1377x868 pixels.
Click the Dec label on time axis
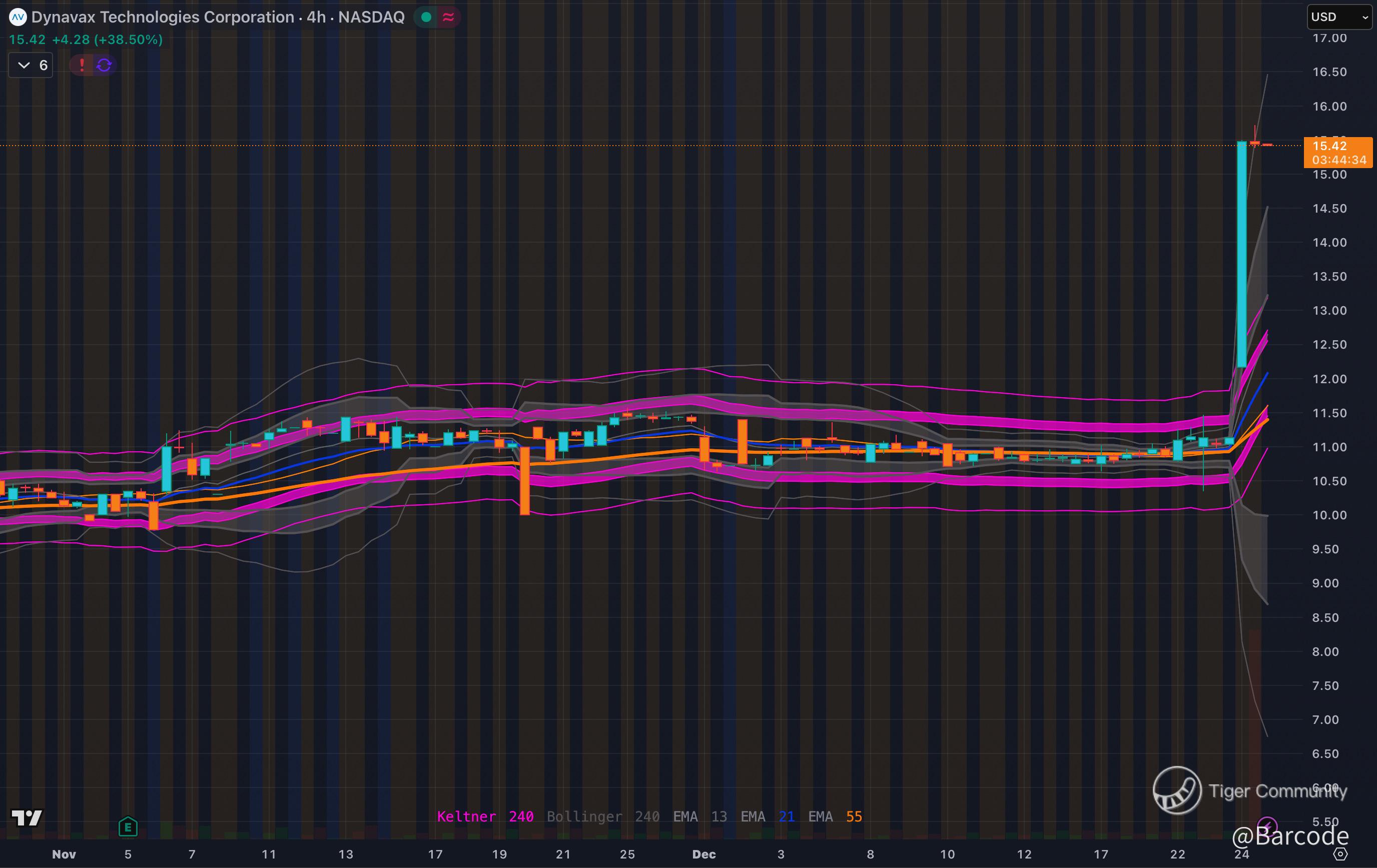click(x=704, y=854)
